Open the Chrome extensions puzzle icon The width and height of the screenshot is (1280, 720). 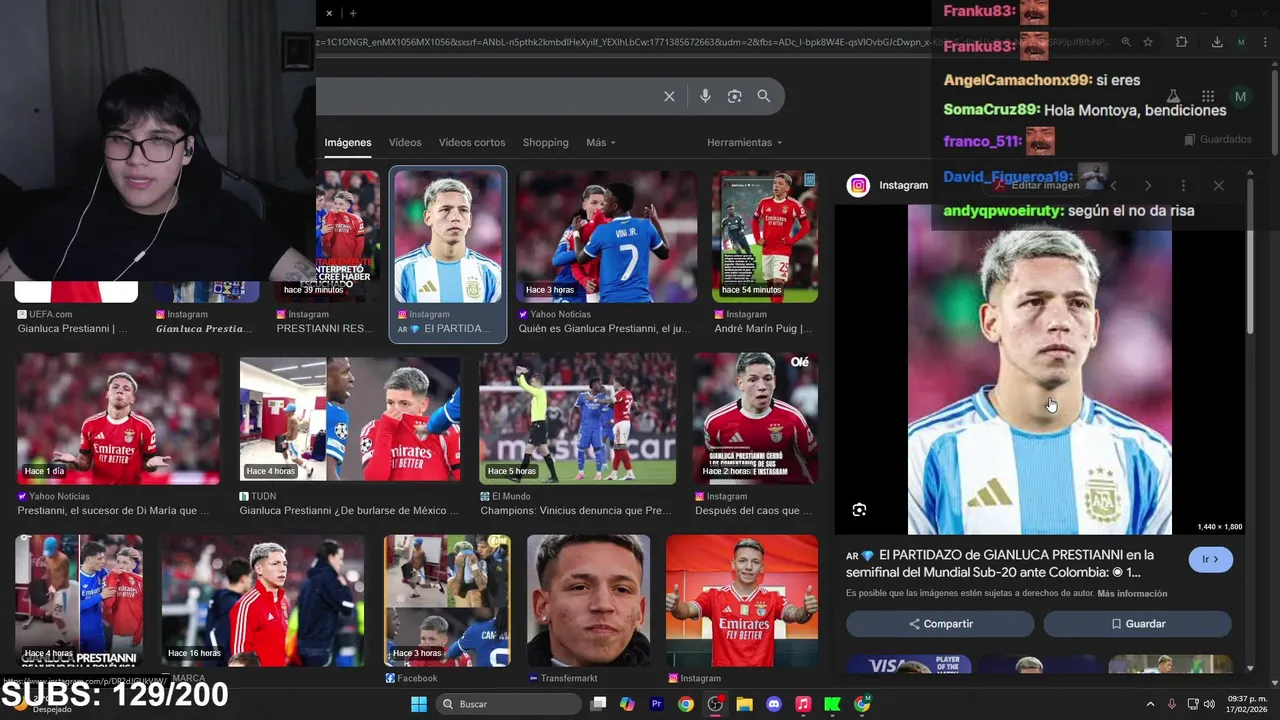coord(1181,42)
